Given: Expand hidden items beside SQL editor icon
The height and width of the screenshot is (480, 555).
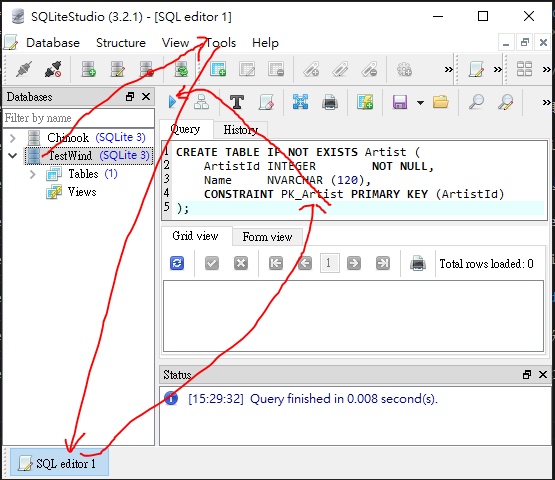Looking at the screenshot, I should [x=497, y=69].
